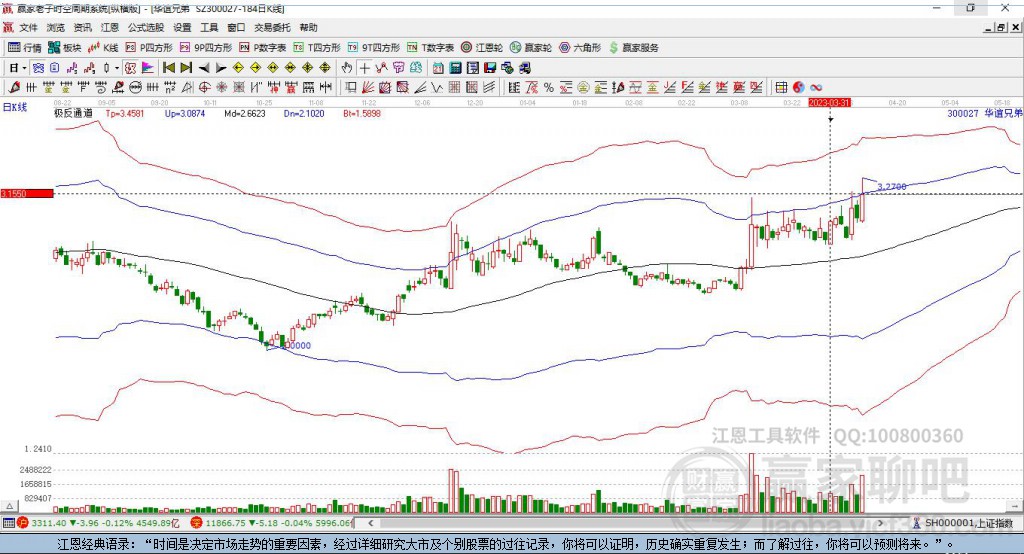
Task: Click the black left arrow icon
Action: tap(204, 68)
